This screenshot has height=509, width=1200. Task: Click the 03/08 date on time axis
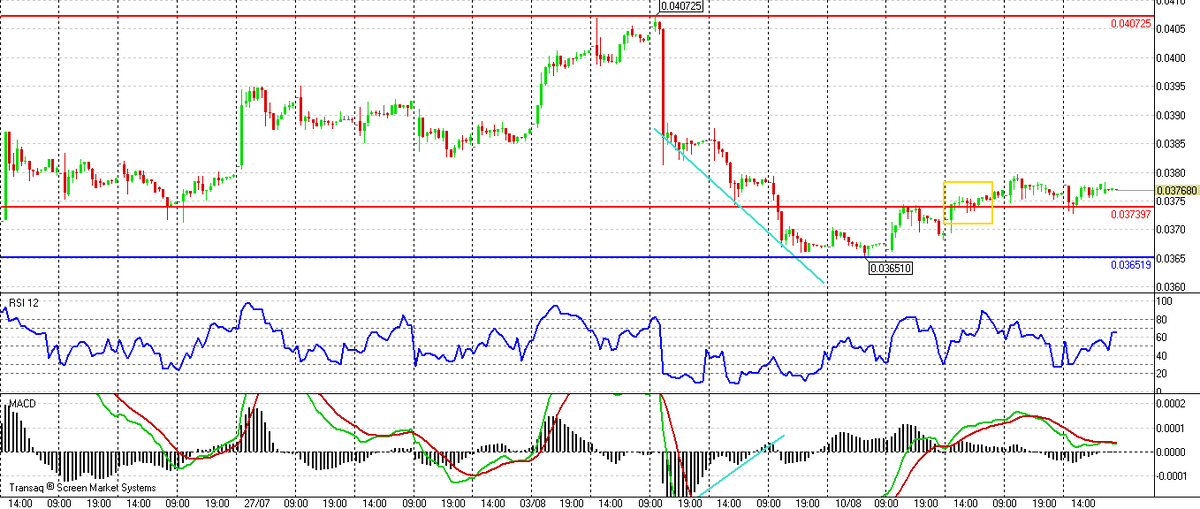click(534, 503)
